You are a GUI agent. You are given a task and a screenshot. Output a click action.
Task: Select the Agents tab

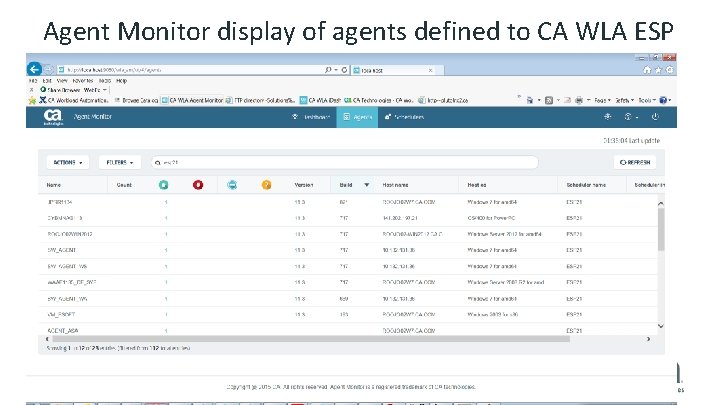tap(357, 117)
